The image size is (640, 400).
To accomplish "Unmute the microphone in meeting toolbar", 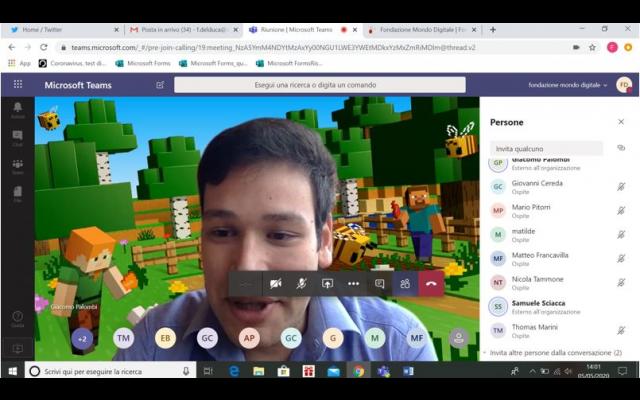I will point(301,283).
